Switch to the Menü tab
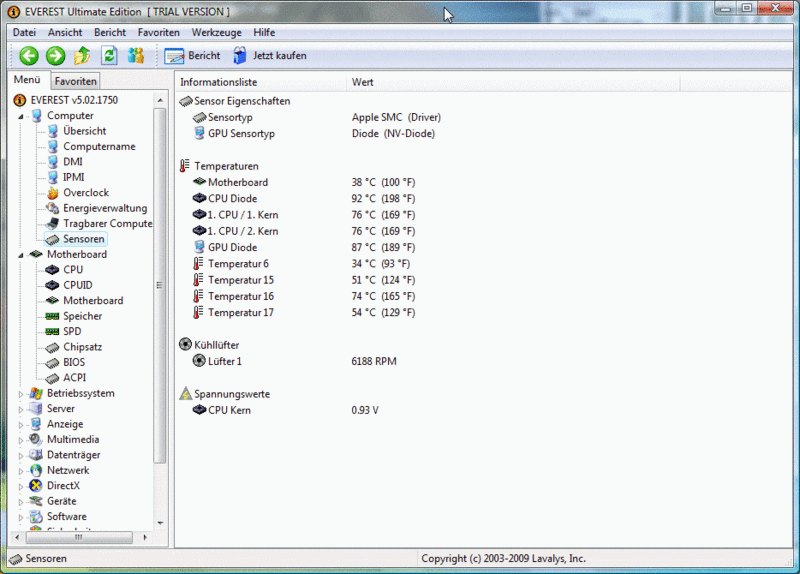800x574 pixels. pos(27,80)
